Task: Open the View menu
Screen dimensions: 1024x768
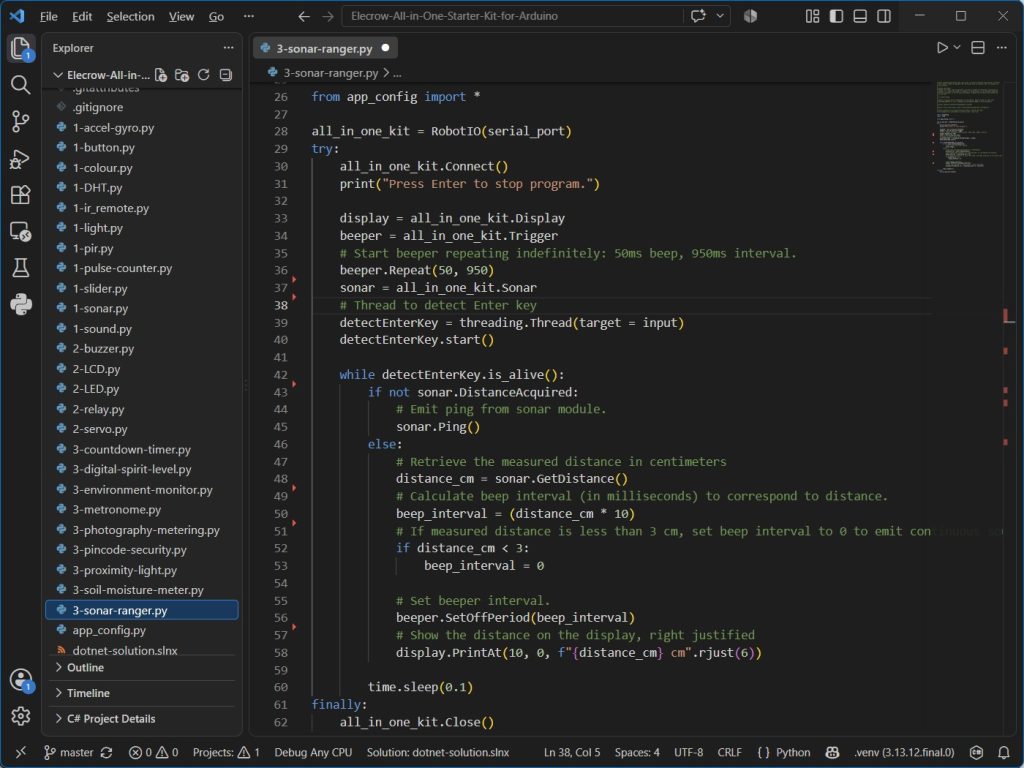Action: [x=181, y=16]
